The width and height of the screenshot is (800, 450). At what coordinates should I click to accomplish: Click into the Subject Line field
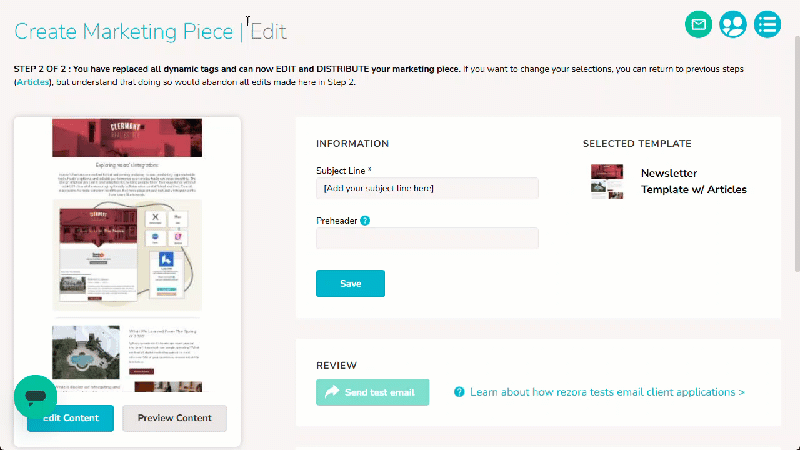tap(427, 188)
